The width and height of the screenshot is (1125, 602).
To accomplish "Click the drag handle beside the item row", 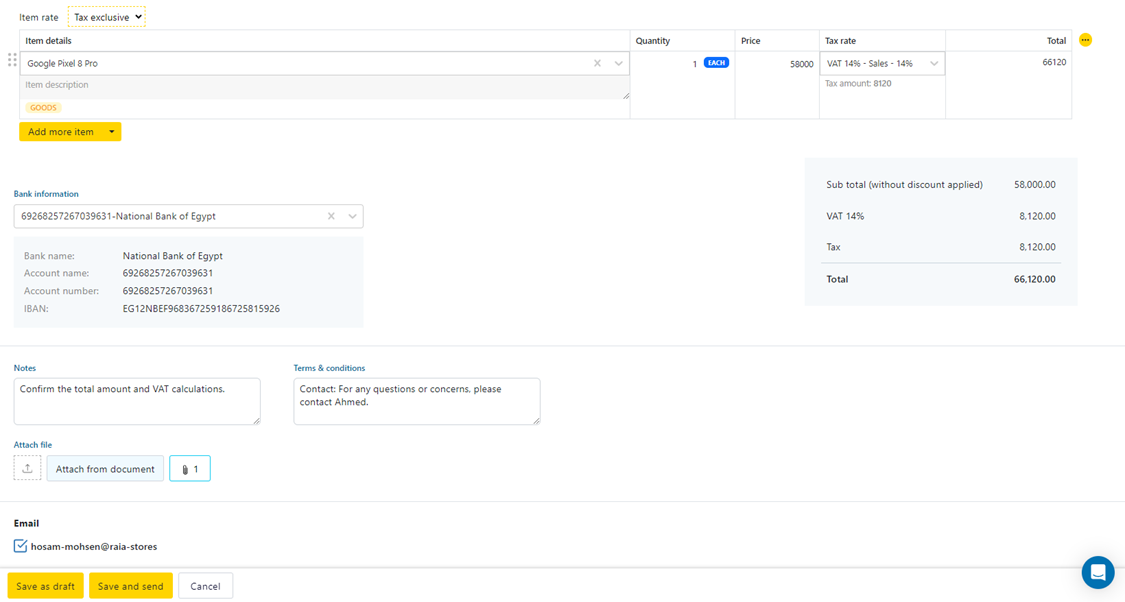I will pos(12,60).
